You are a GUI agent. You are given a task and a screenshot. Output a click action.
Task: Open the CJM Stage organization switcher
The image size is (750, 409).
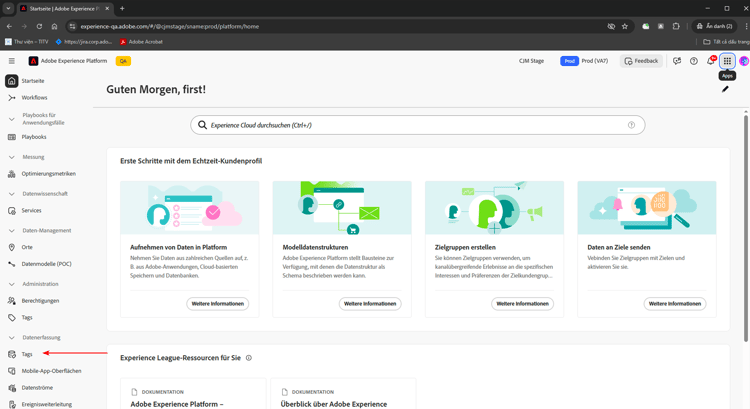[x=531, y=61]
